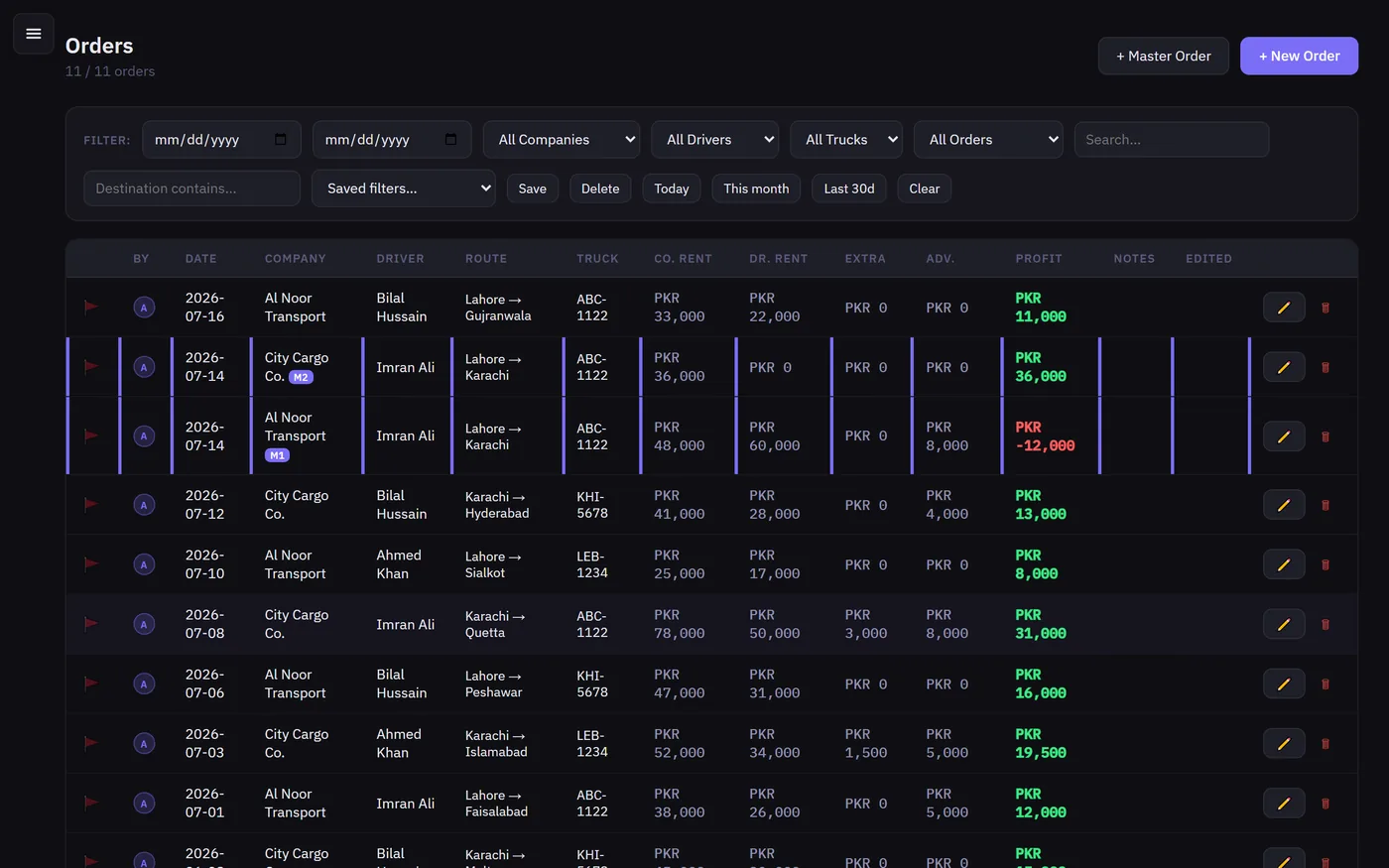Click the DATE column header

point(201,259)
